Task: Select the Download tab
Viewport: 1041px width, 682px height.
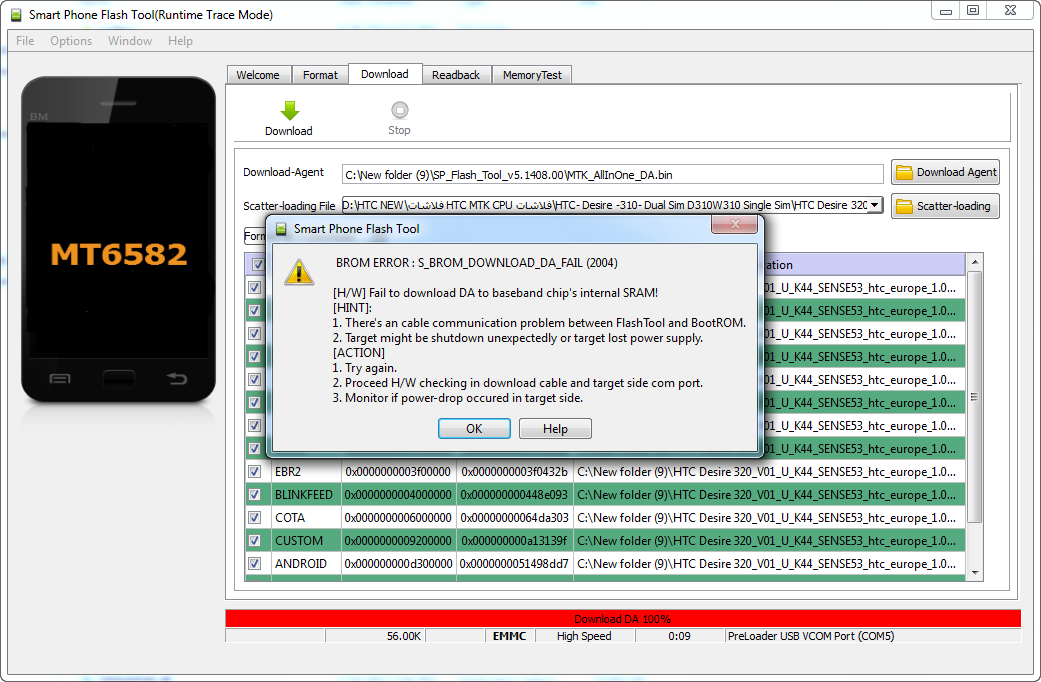Action: (x=385, y=74)
